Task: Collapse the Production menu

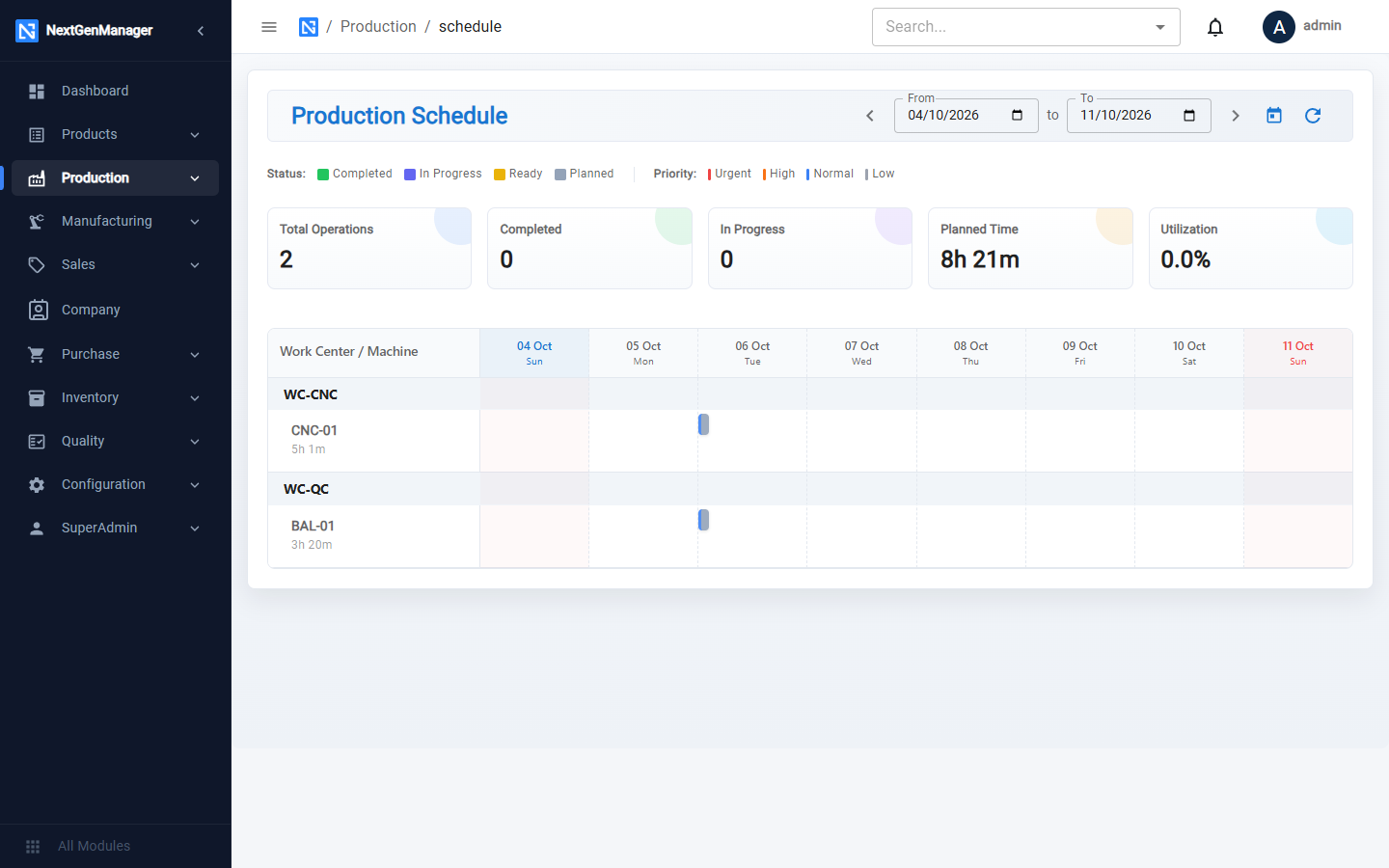Action: [116, 177]
